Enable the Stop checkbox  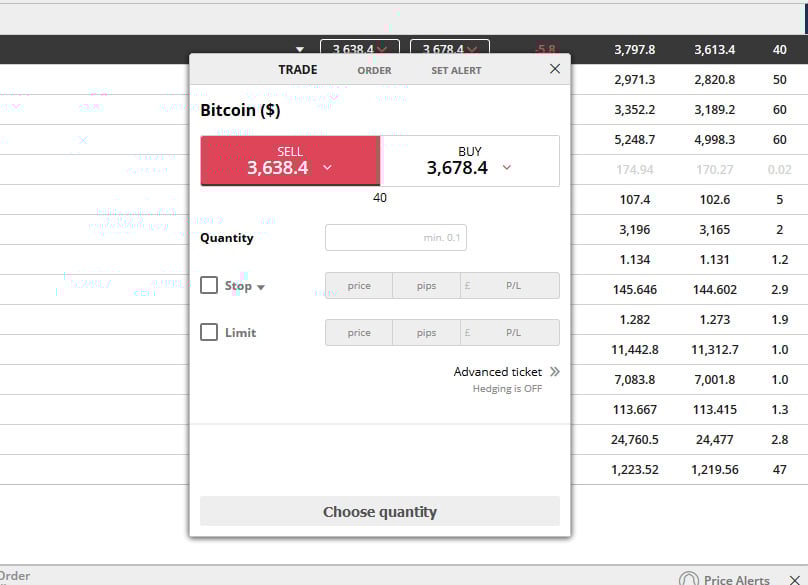[209, 285]
